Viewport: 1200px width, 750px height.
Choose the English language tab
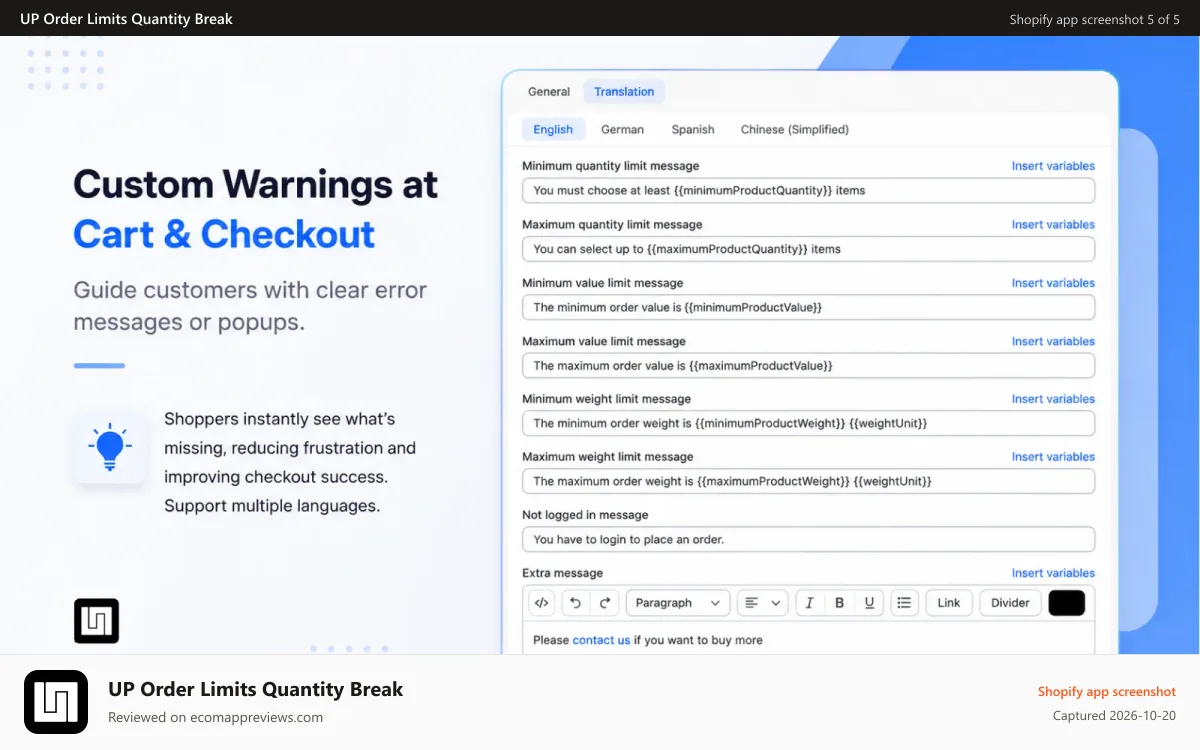point(553,129)
